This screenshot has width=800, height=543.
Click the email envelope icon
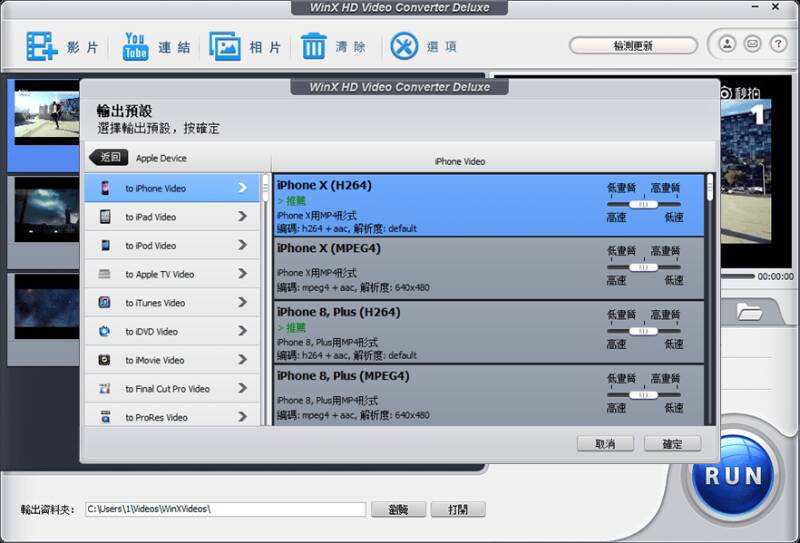(753, 44)
